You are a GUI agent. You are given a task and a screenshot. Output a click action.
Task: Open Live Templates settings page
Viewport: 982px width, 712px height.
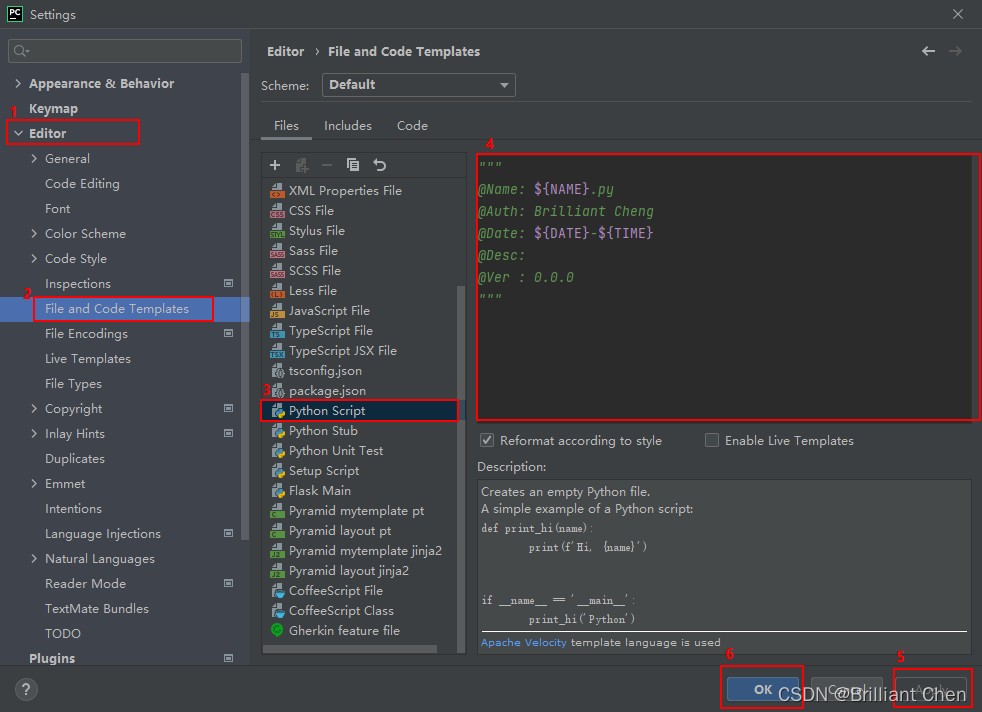pyautogui.click(x=88, y=359)
